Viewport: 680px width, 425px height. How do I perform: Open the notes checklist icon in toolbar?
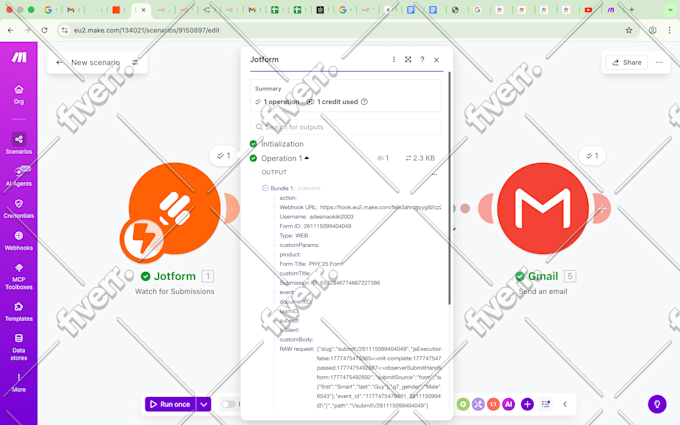pyautogui.click(x=546, y=404)
